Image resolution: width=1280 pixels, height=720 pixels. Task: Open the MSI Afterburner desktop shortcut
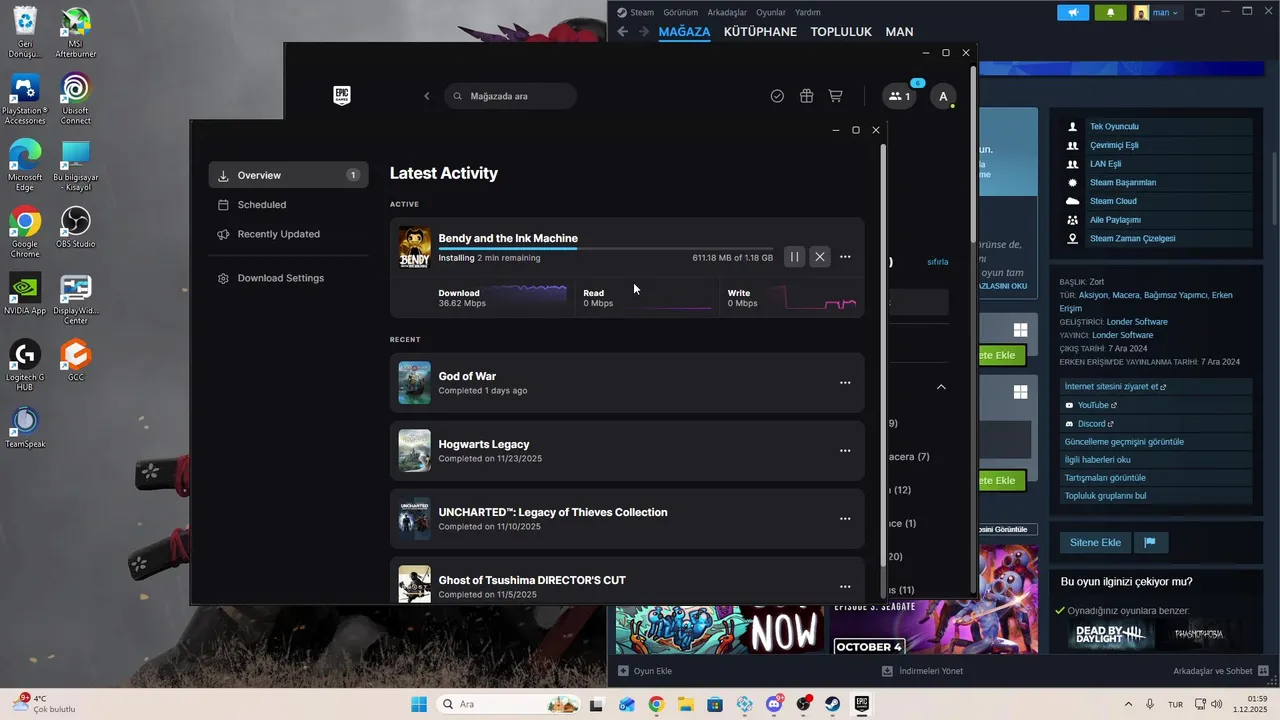[x=75, y=34]
